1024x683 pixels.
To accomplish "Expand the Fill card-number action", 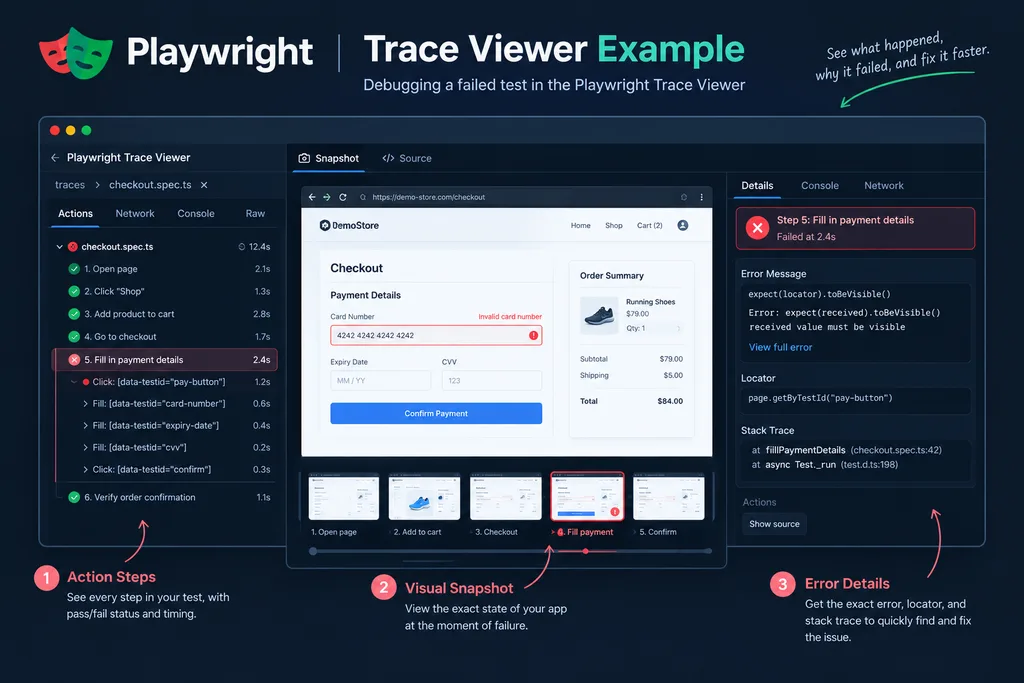I will [86, 404].
